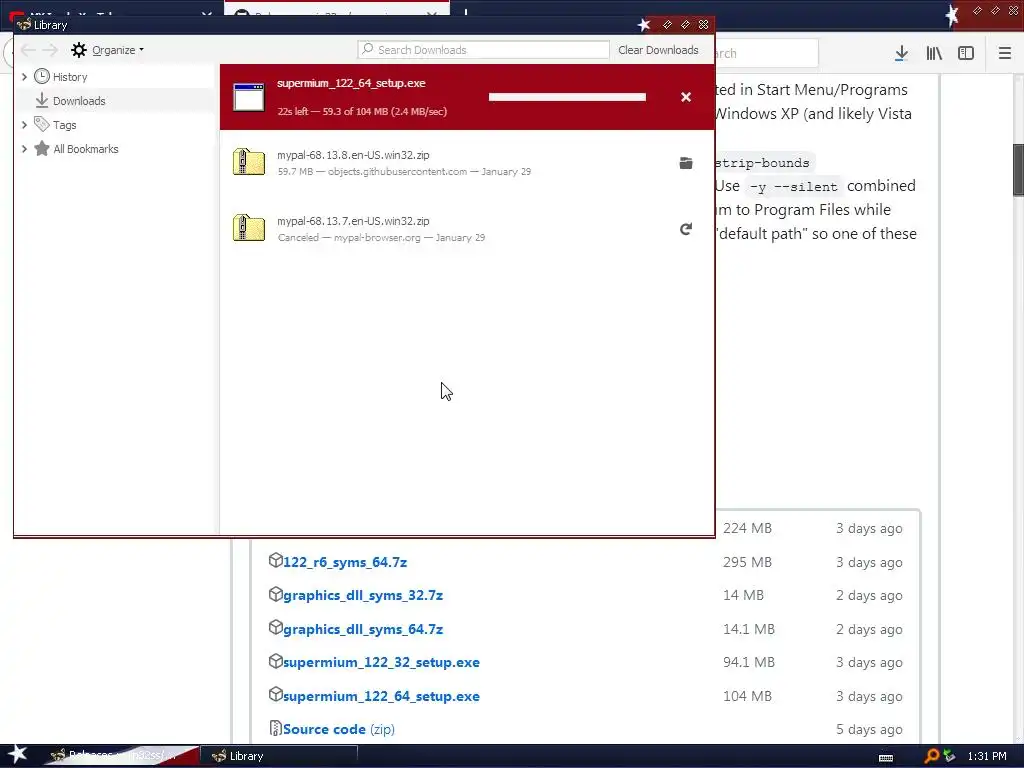
Task: Expand the All Bookmarks tree node
Action: pyautogui.click(x=24, y=148)
